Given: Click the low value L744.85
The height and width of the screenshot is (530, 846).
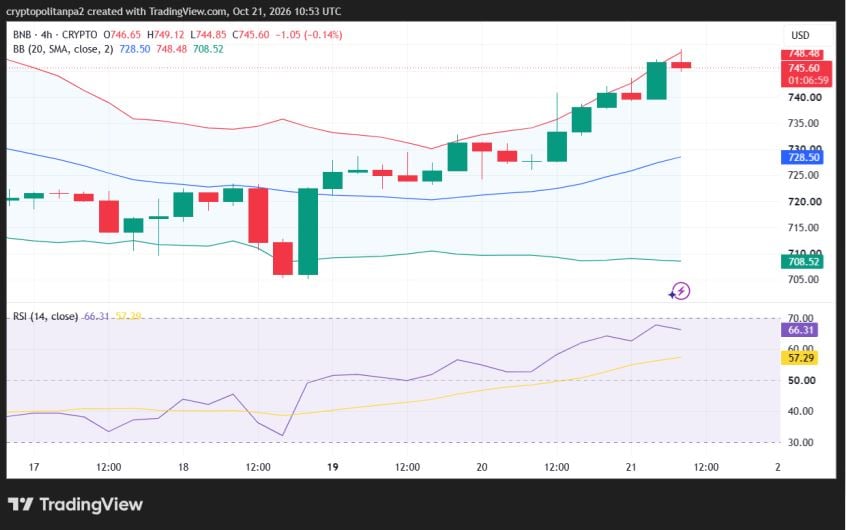Looking at the screenshot, I should [208, 35].
